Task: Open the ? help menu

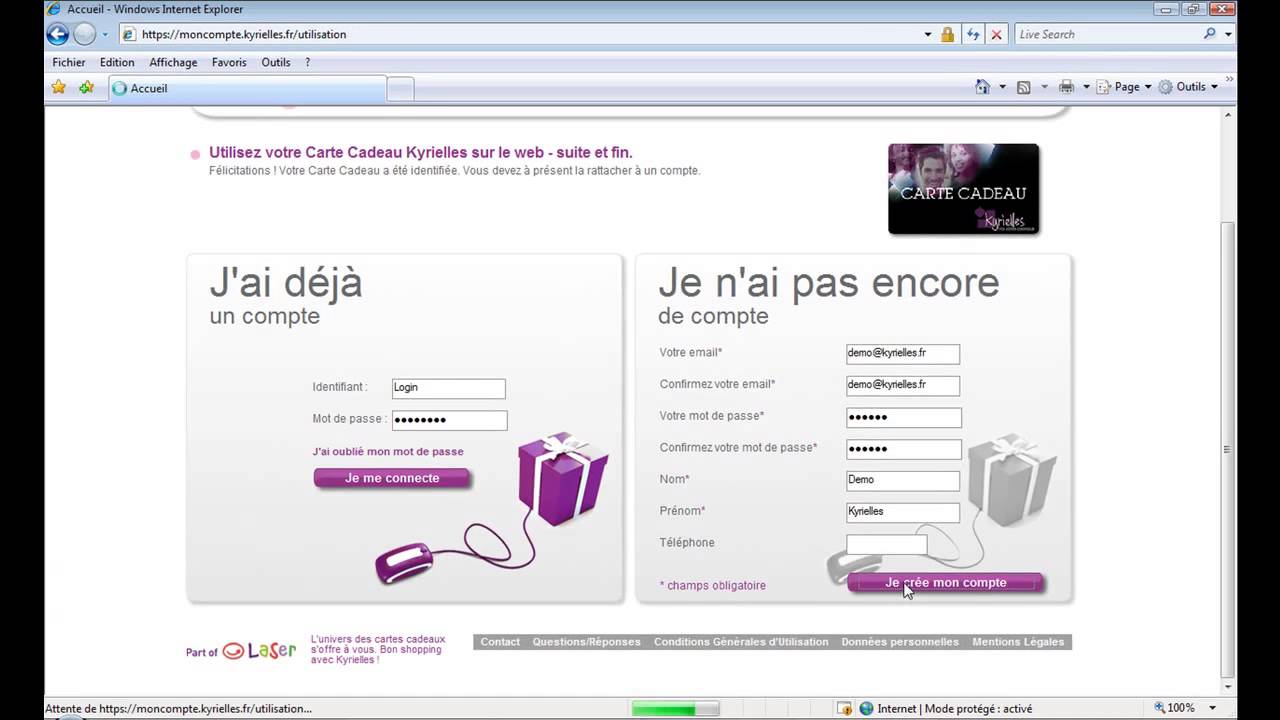Action: 307,62
